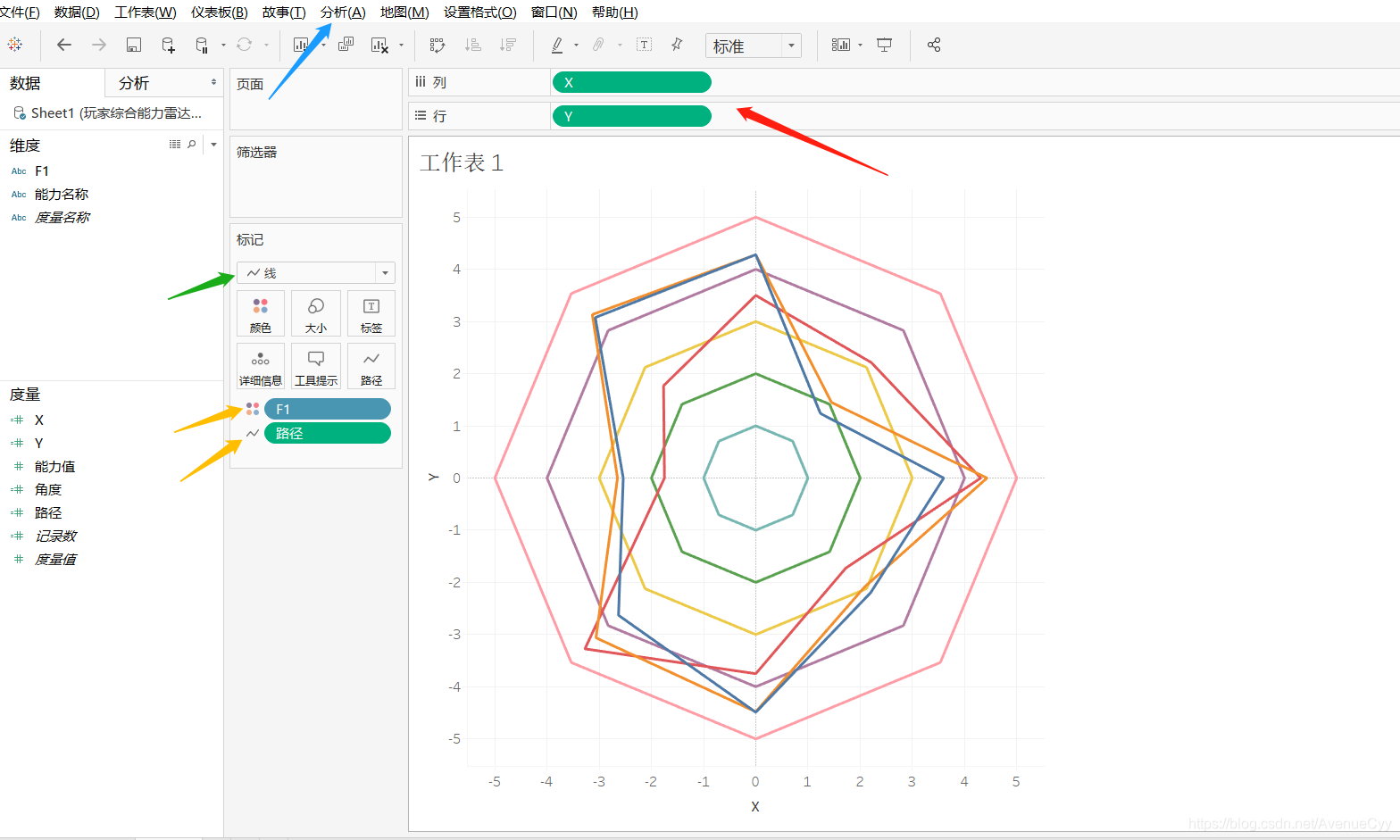The height and width of the screenshot is (840, 1400).
Task: Open the 分析 tab switcher arrows
Action: click(213, 82)
